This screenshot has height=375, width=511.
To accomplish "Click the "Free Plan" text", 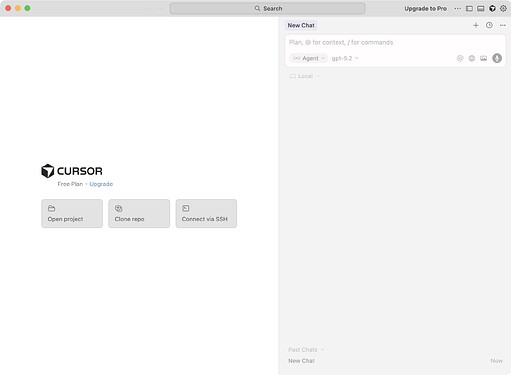I will 70,184.
